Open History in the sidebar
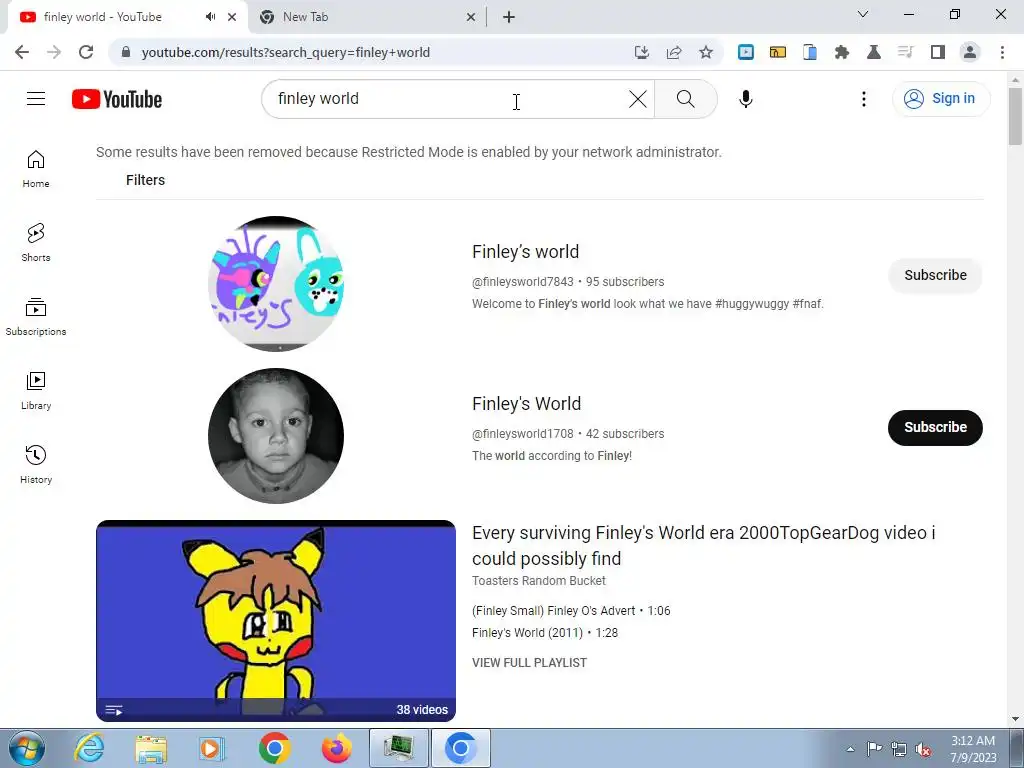This screenshot has height=768, width=1024. click(x=36, y=464)
